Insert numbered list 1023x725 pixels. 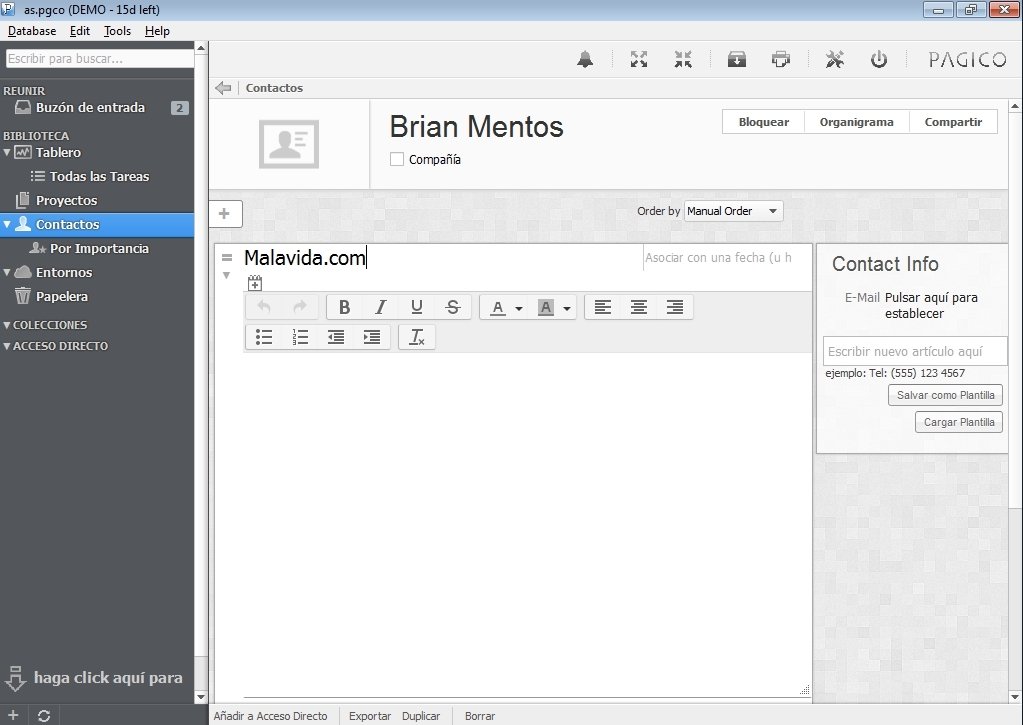[x=300, y=337]
